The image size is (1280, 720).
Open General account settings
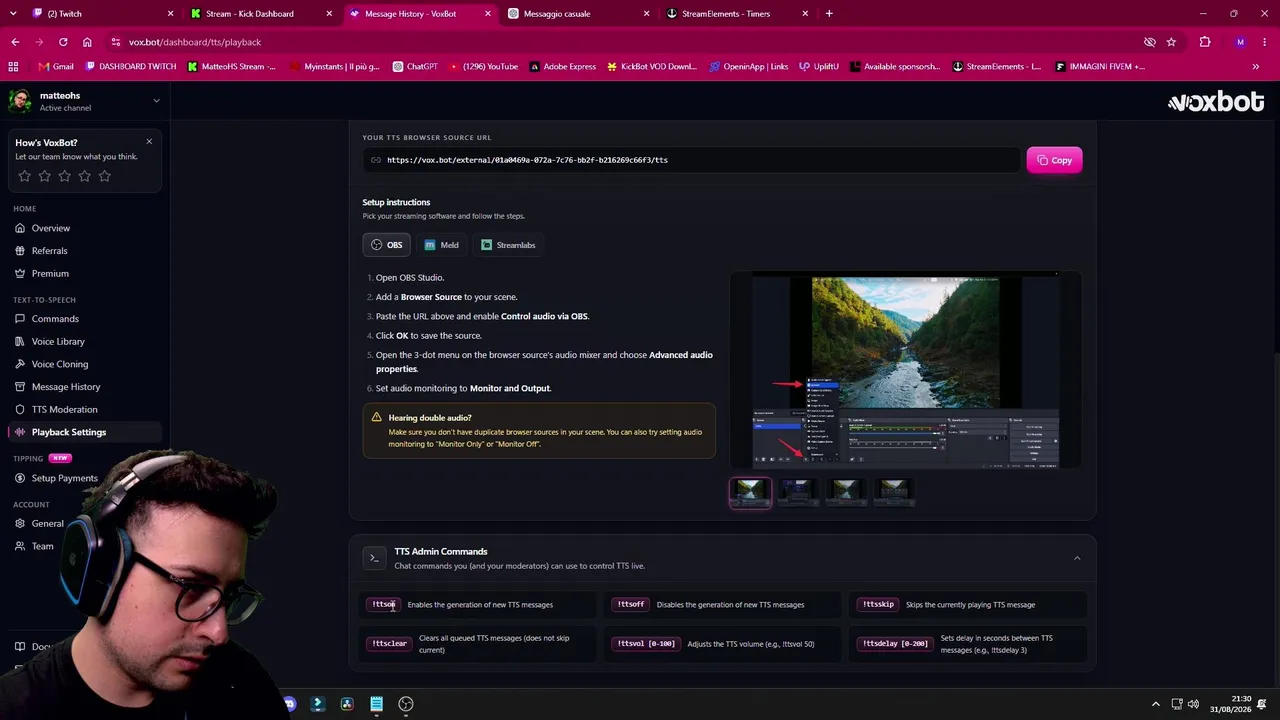pyautogui.click(x=47, y=523)
